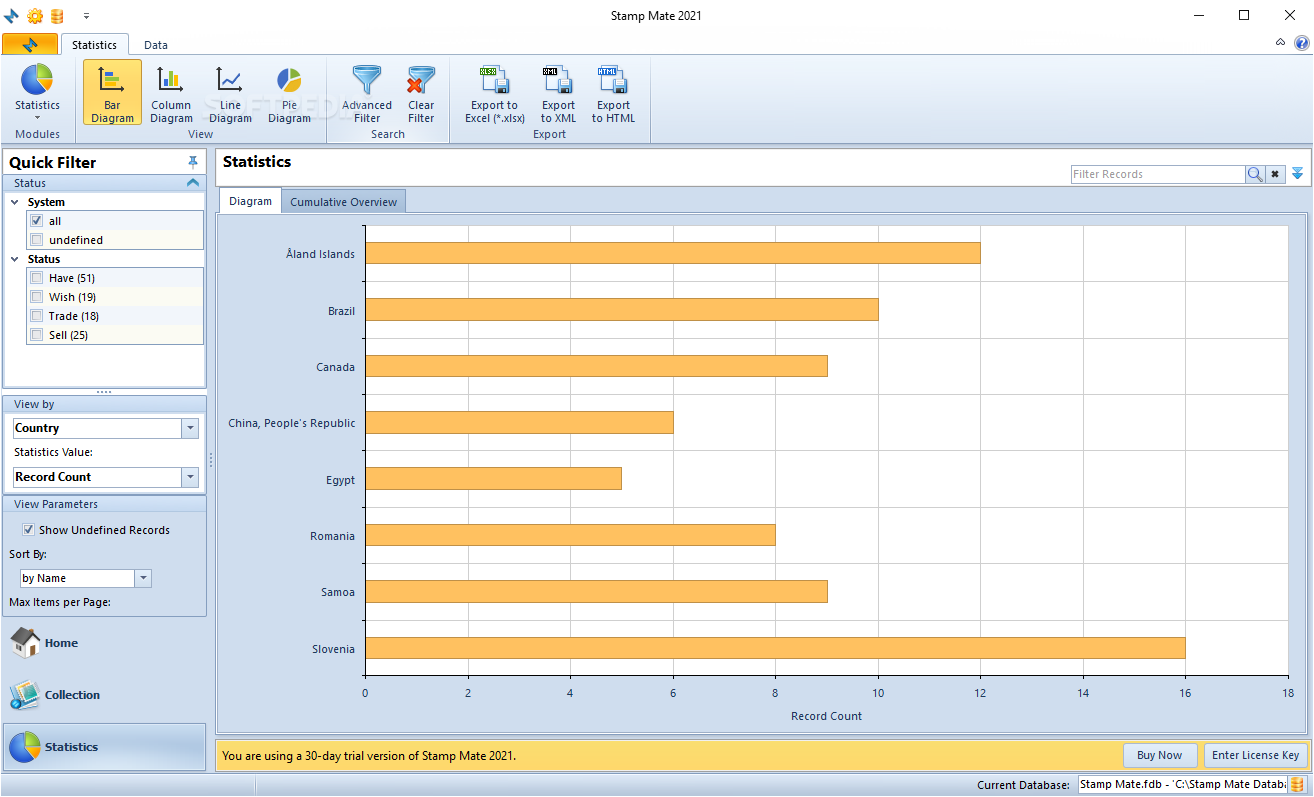This screenshot has height=797, width=1314.
Task: Click the Åland Islands bar in chart
Action: click(672, 253)
